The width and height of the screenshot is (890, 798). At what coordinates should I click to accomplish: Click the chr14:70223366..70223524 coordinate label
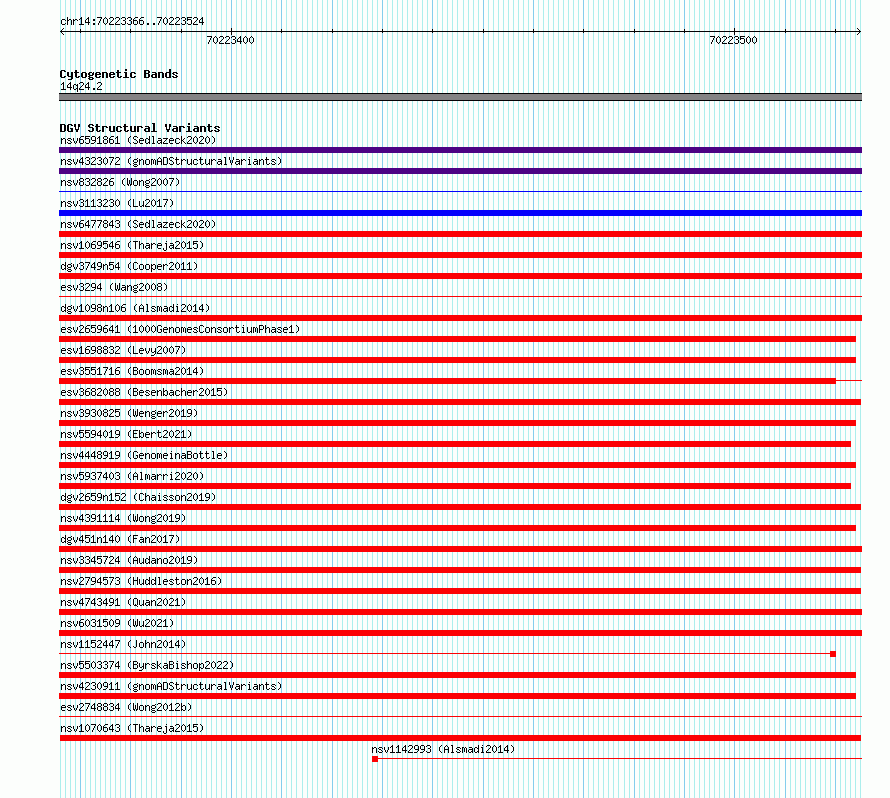[132, 21]
